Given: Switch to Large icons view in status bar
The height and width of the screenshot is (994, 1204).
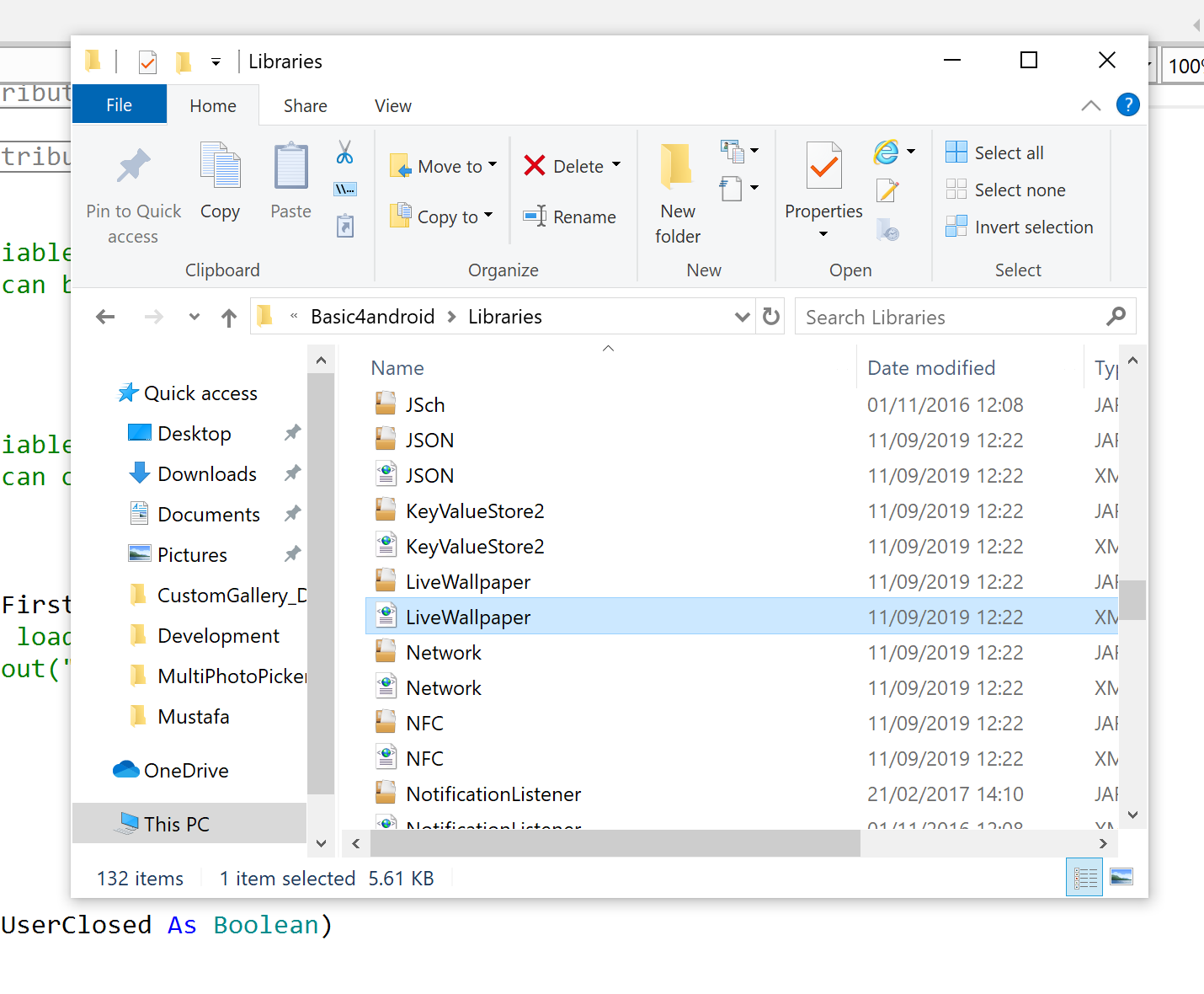Looking at the screenshot, I should point(1121,878).
